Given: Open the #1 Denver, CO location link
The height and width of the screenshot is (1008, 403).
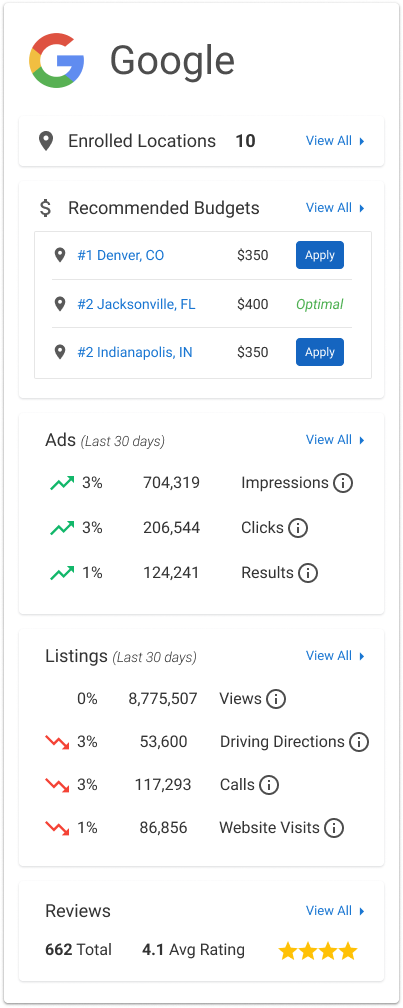Looking at the screenshot, I should (x=121, y=256).
